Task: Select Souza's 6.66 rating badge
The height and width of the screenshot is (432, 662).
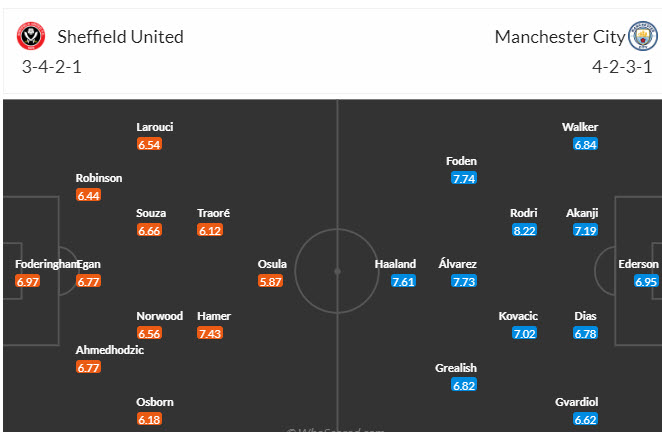Action: click(x=149, y=230)
